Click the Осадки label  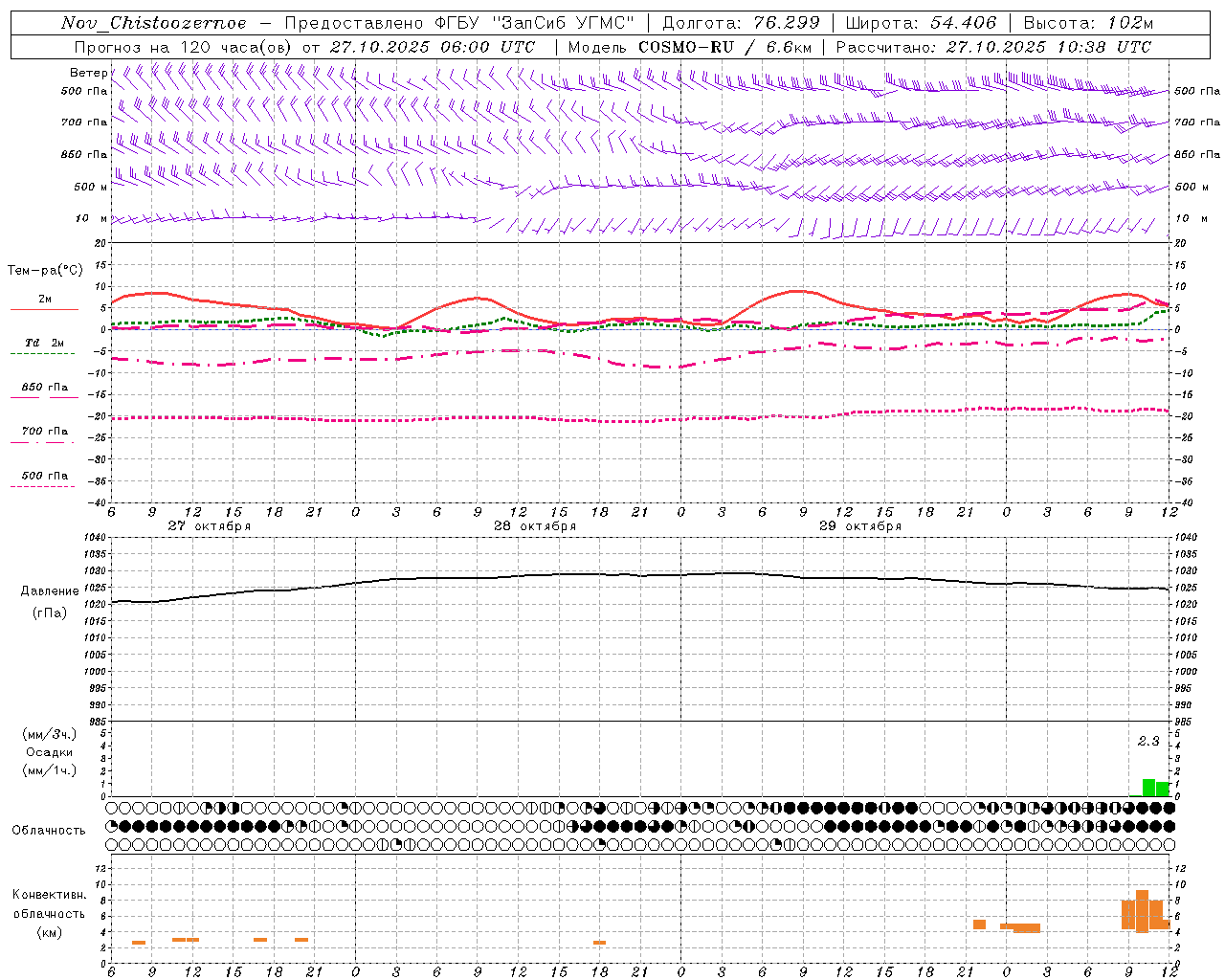coord(50,752)
